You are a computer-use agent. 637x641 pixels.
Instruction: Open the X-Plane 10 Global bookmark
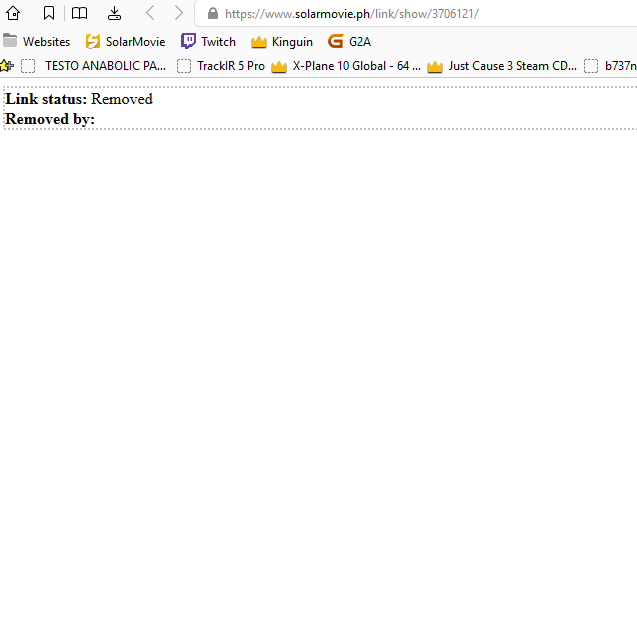coord(346,66)
